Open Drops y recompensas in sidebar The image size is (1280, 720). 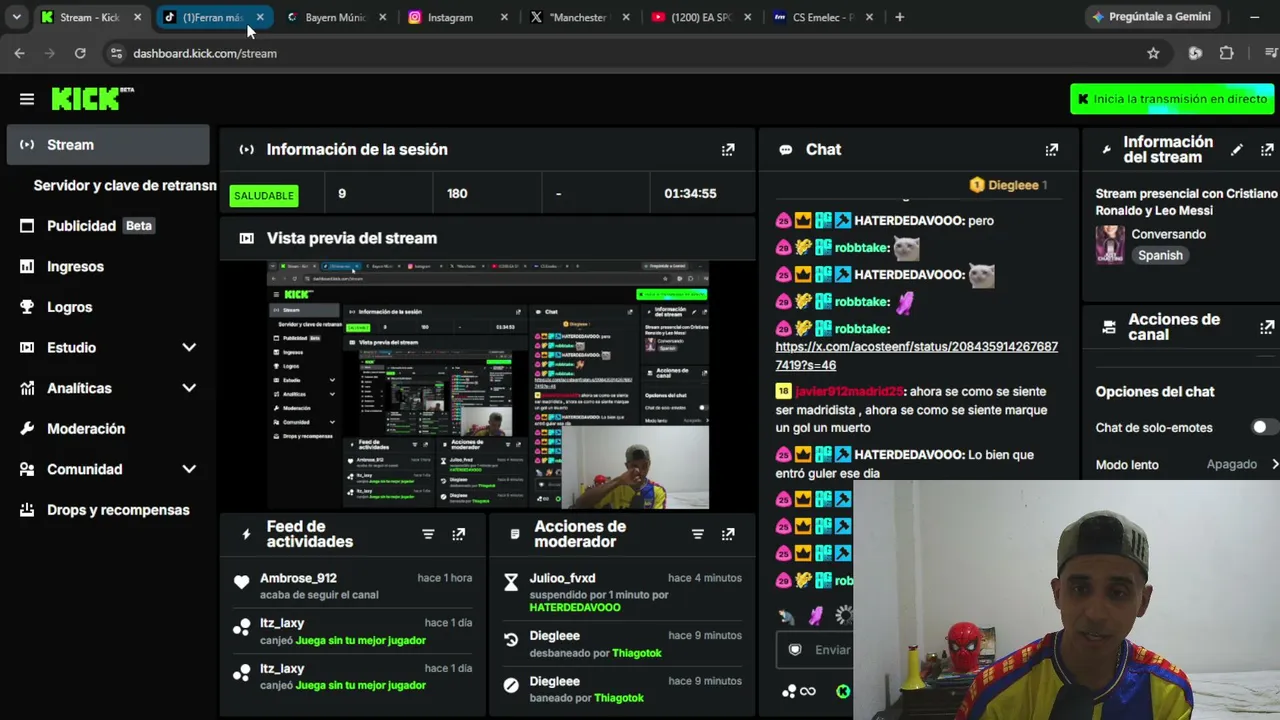point(108,510)
